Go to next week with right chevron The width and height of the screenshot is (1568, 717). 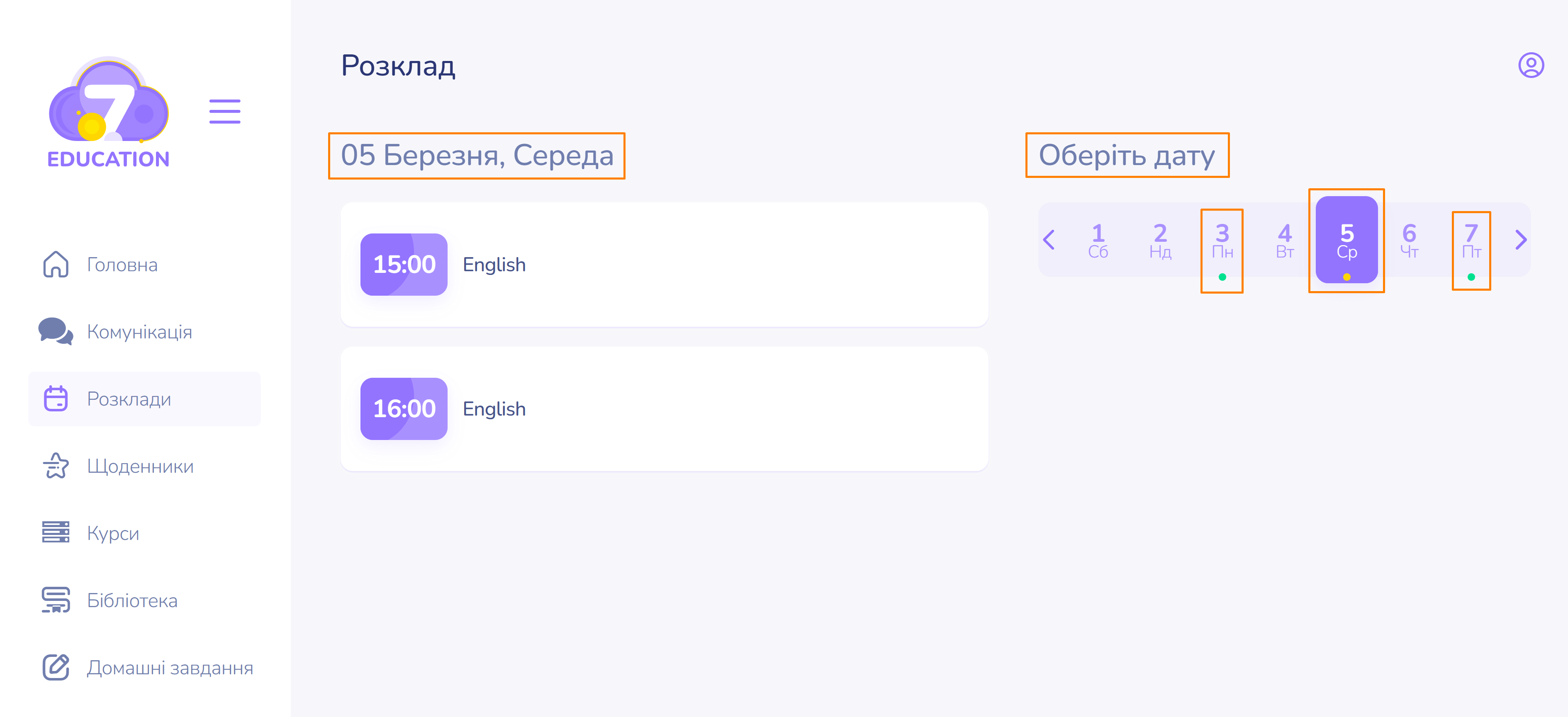(x=1521, y=240)
